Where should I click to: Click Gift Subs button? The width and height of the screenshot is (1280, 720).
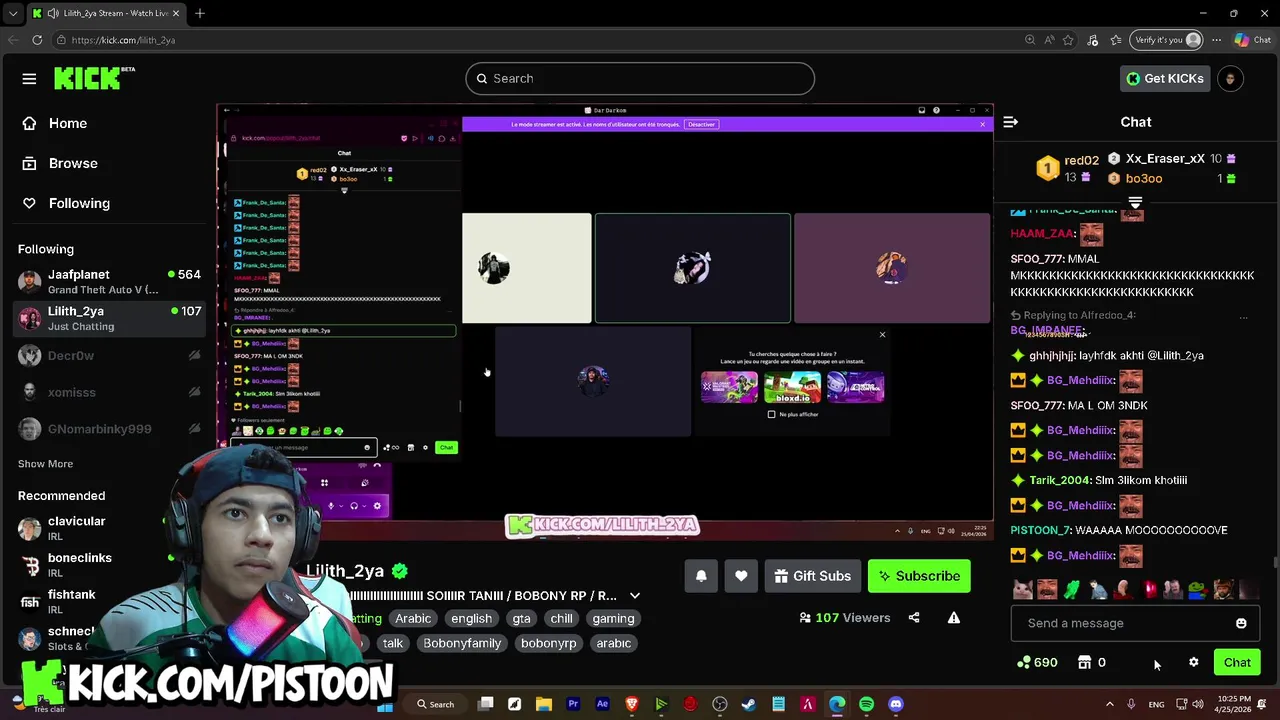point(813,576)
